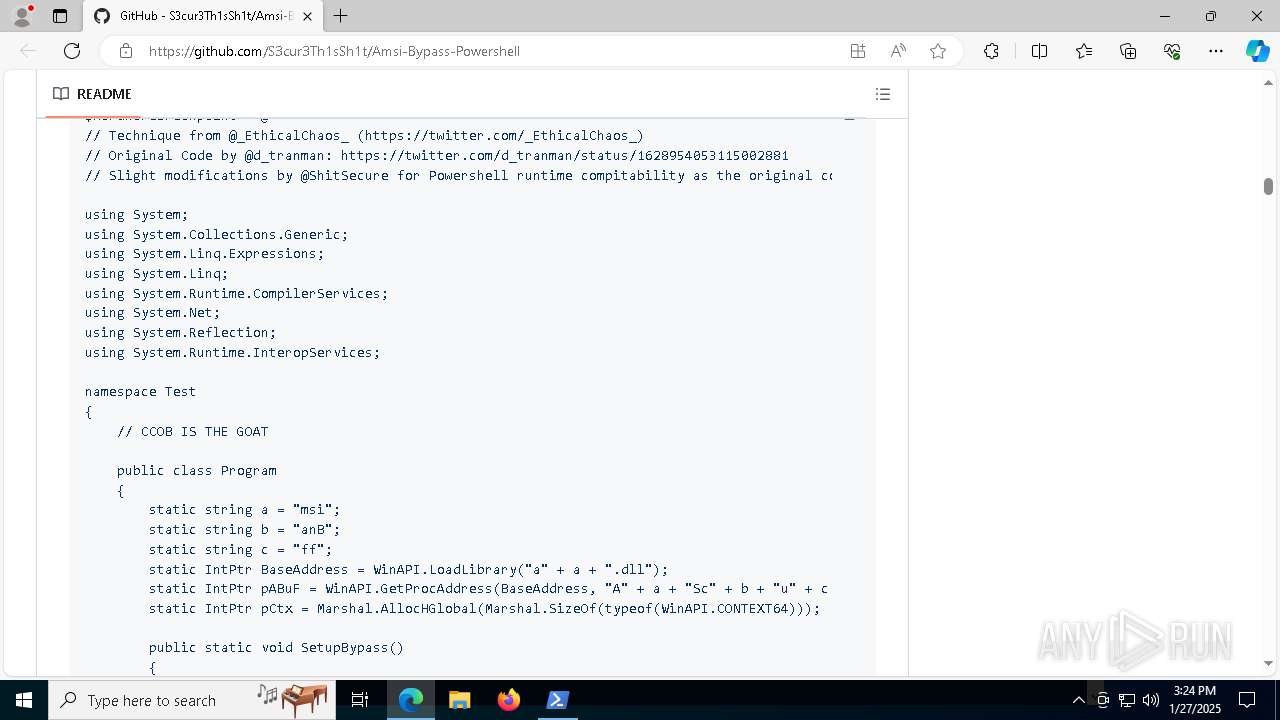Open network status tray icon

pyautogui.click(x=1127, y=700)
